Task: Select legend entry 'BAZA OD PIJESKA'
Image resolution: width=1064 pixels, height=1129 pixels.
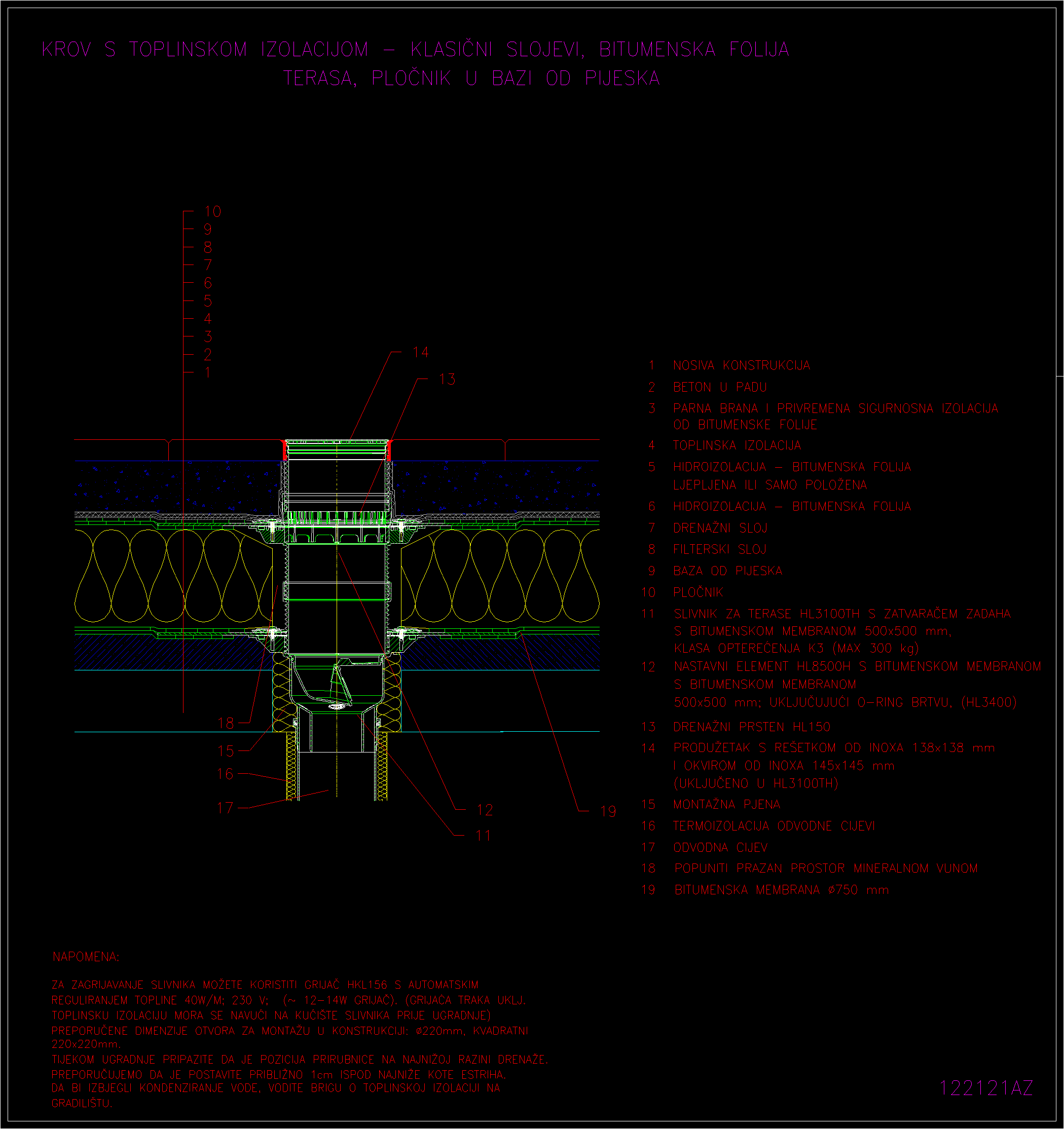Action: pos(727,571)
